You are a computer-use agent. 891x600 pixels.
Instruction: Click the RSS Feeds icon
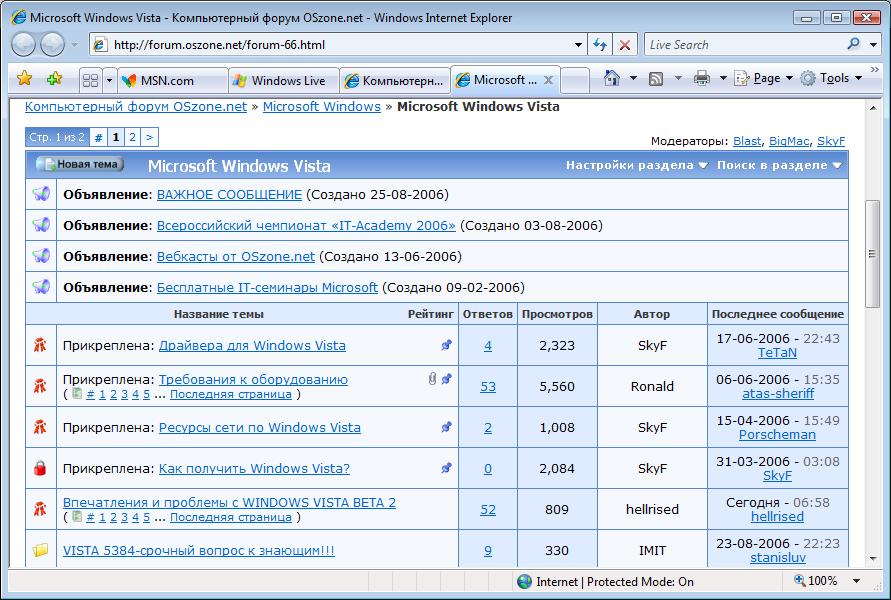(656, 78)
